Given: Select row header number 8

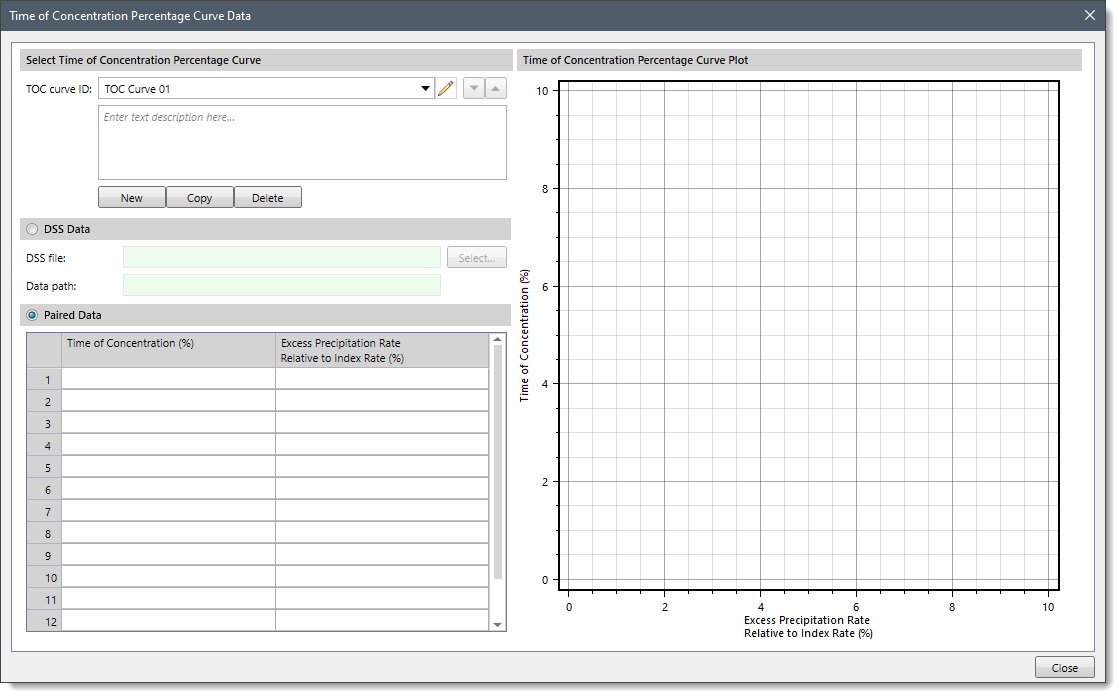Looking at the screenshot, I should 44,533.
